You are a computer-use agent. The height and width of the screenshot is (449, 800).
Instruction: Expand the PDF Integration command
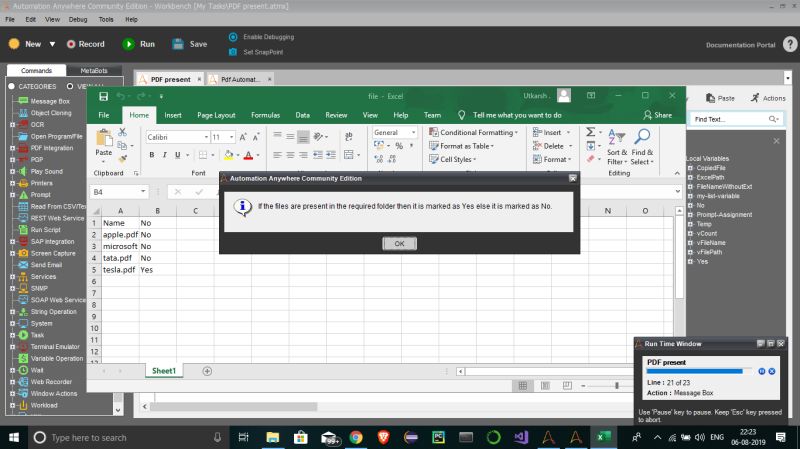pos(12,148)
